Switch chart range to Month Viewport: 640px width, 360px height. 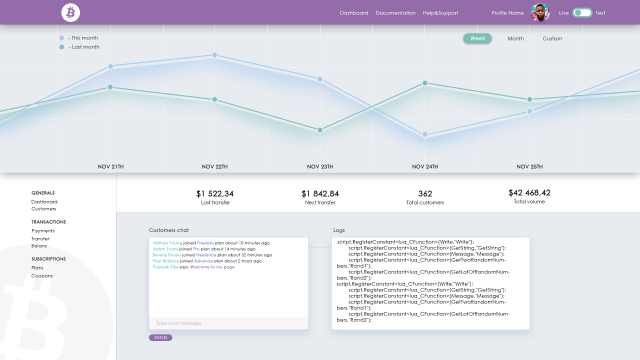[x=516, y=38]
